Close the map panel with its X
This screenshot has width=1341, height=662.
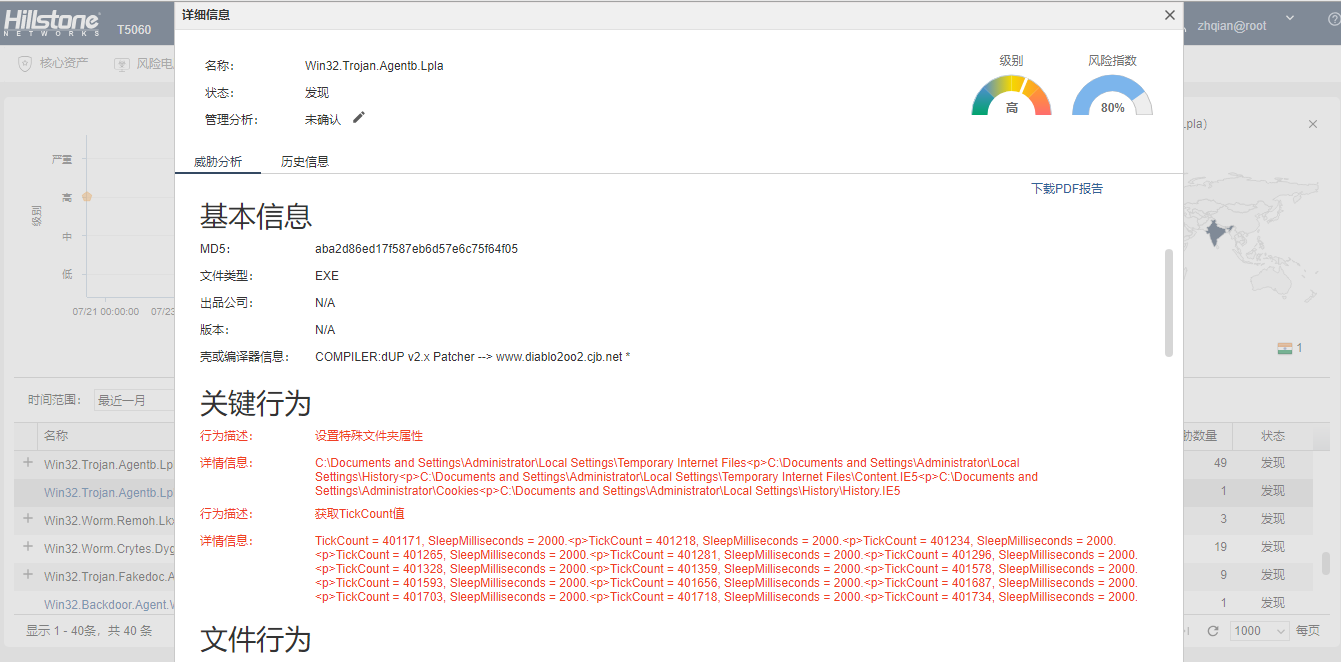pos(1313,124)
